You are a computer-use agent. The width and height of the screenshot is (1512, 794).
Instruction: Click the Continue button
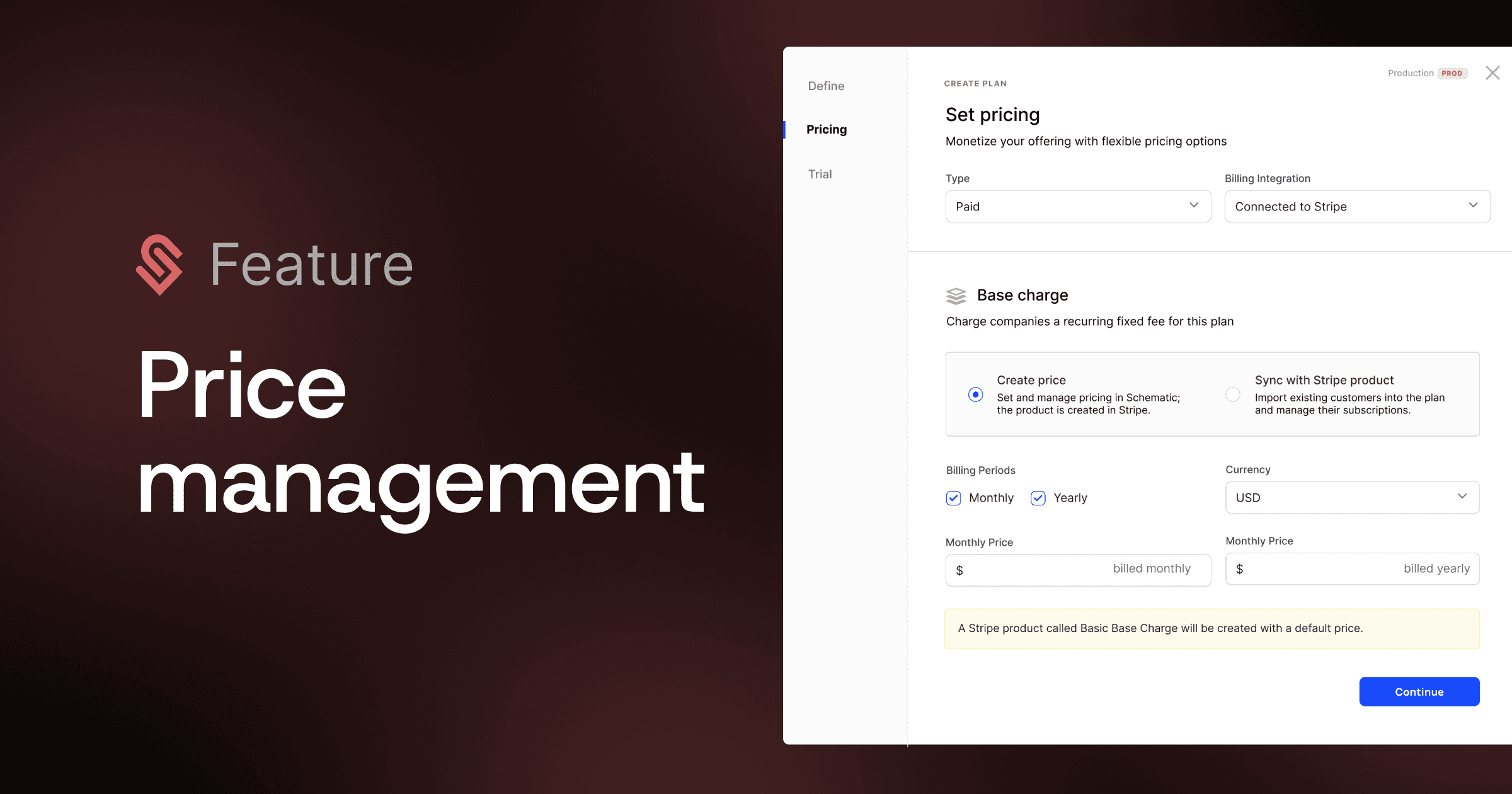(x=1419, y=691)
